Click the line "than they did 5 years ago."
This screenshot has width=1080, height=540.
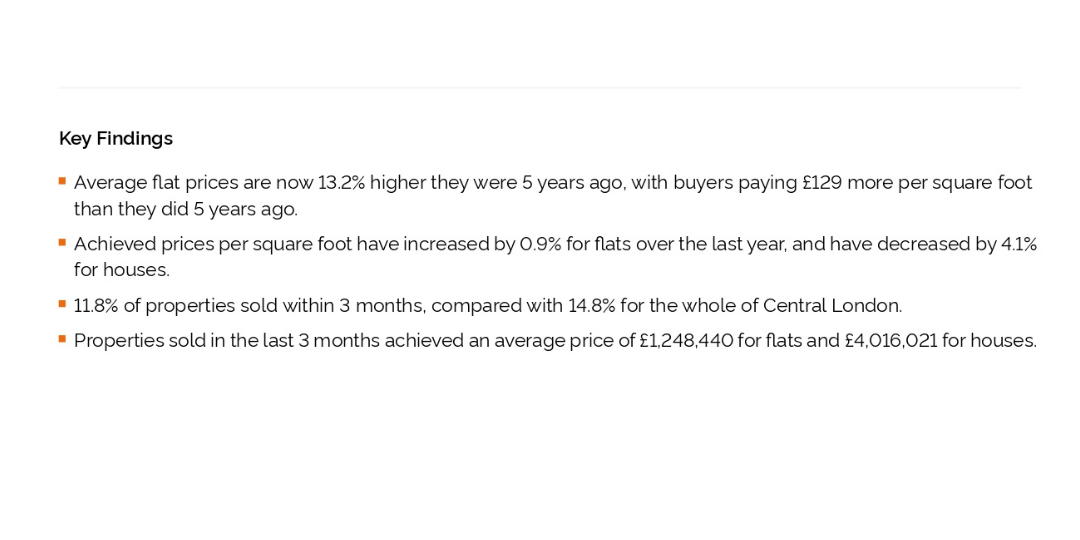coord(186,209)
